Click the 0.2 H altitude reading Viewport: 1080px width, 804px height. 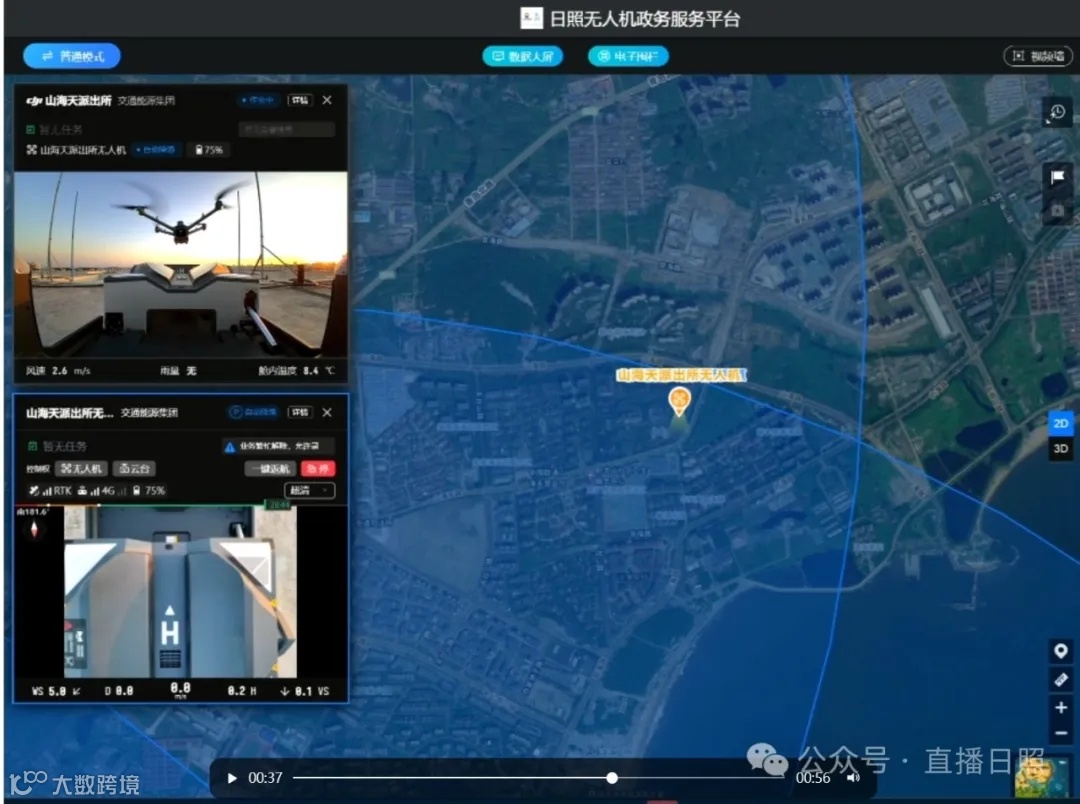tap(242, 690)
